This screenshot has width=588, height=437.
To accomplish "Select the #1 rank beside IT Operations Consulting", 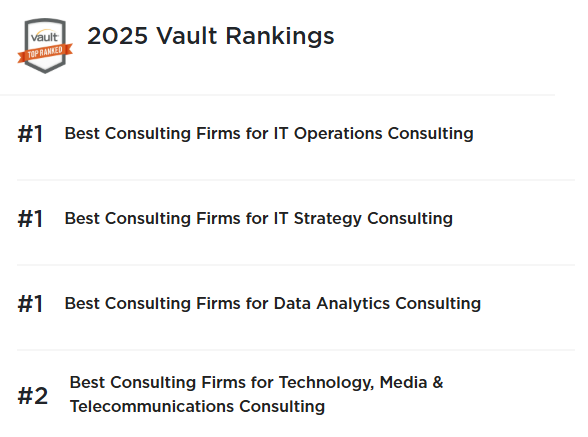I will (x=30, y=134).
